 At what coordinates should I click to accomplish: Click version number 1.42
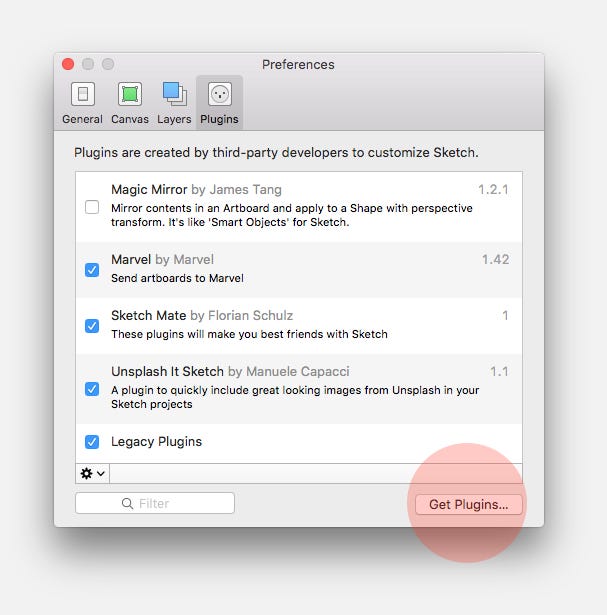(495, 260)
